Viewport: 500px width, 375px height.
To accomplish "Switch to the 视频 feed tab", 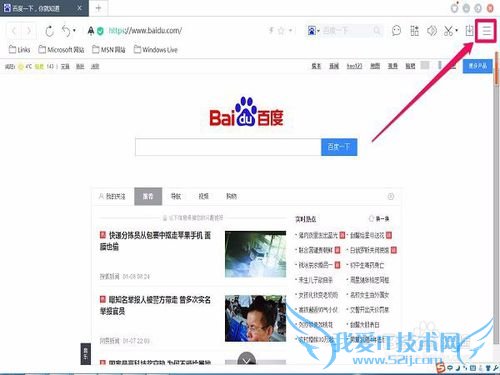I will 203,196.
